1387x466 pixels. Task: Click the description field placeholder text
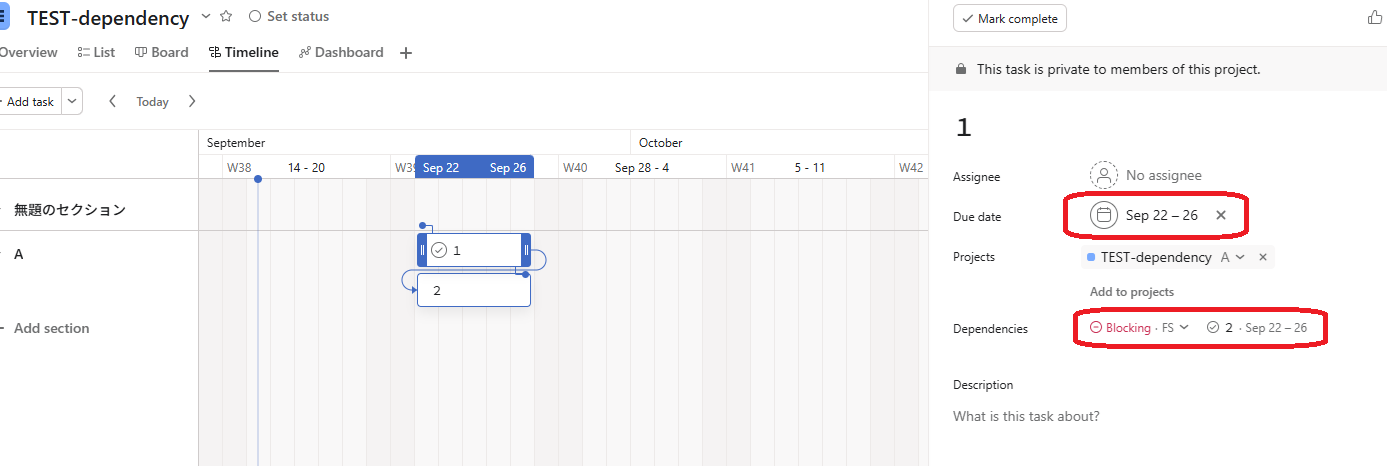[1026, 416]
